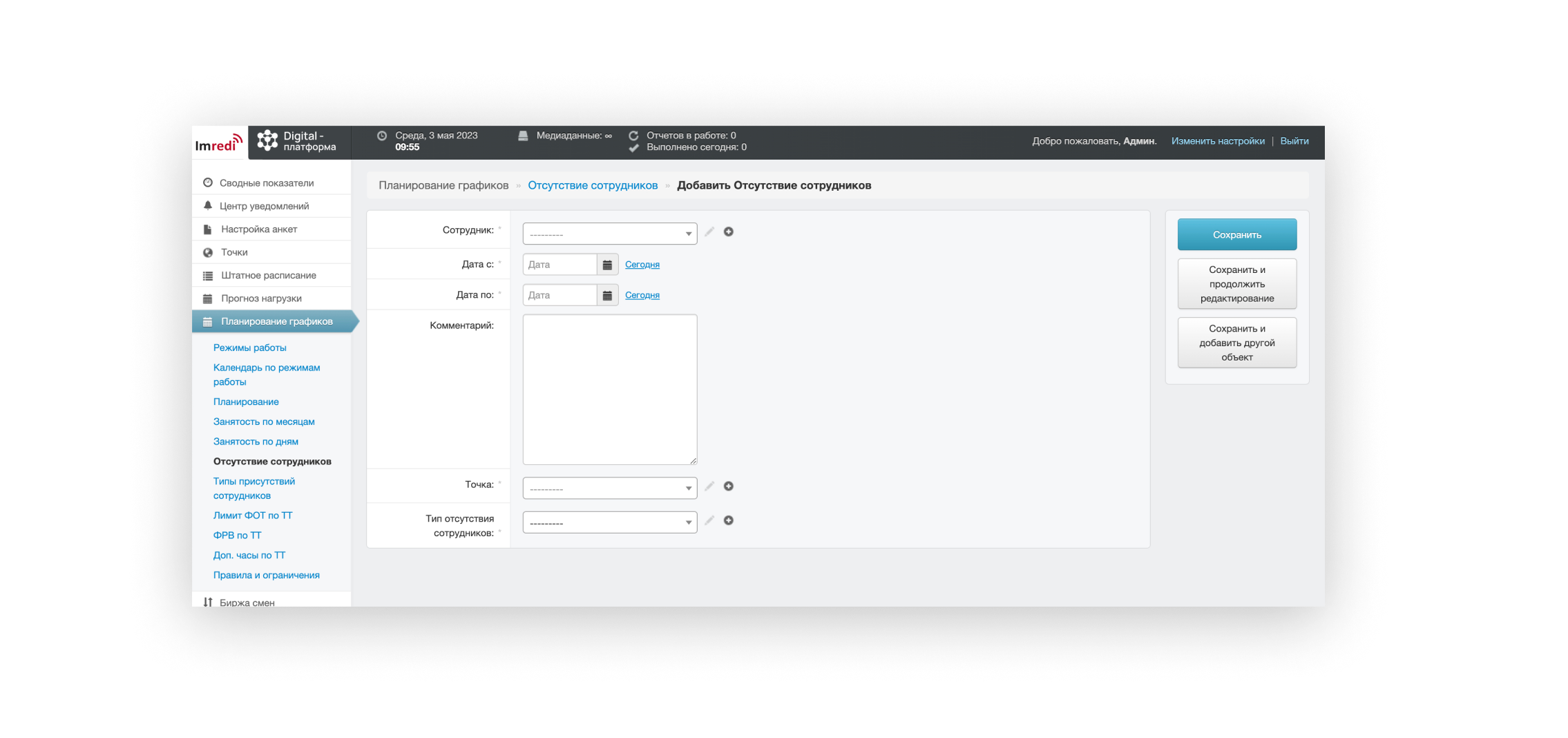Click Сохранить и добавить другой объект
1568x738 pixels.
[x=1237, y=343]
